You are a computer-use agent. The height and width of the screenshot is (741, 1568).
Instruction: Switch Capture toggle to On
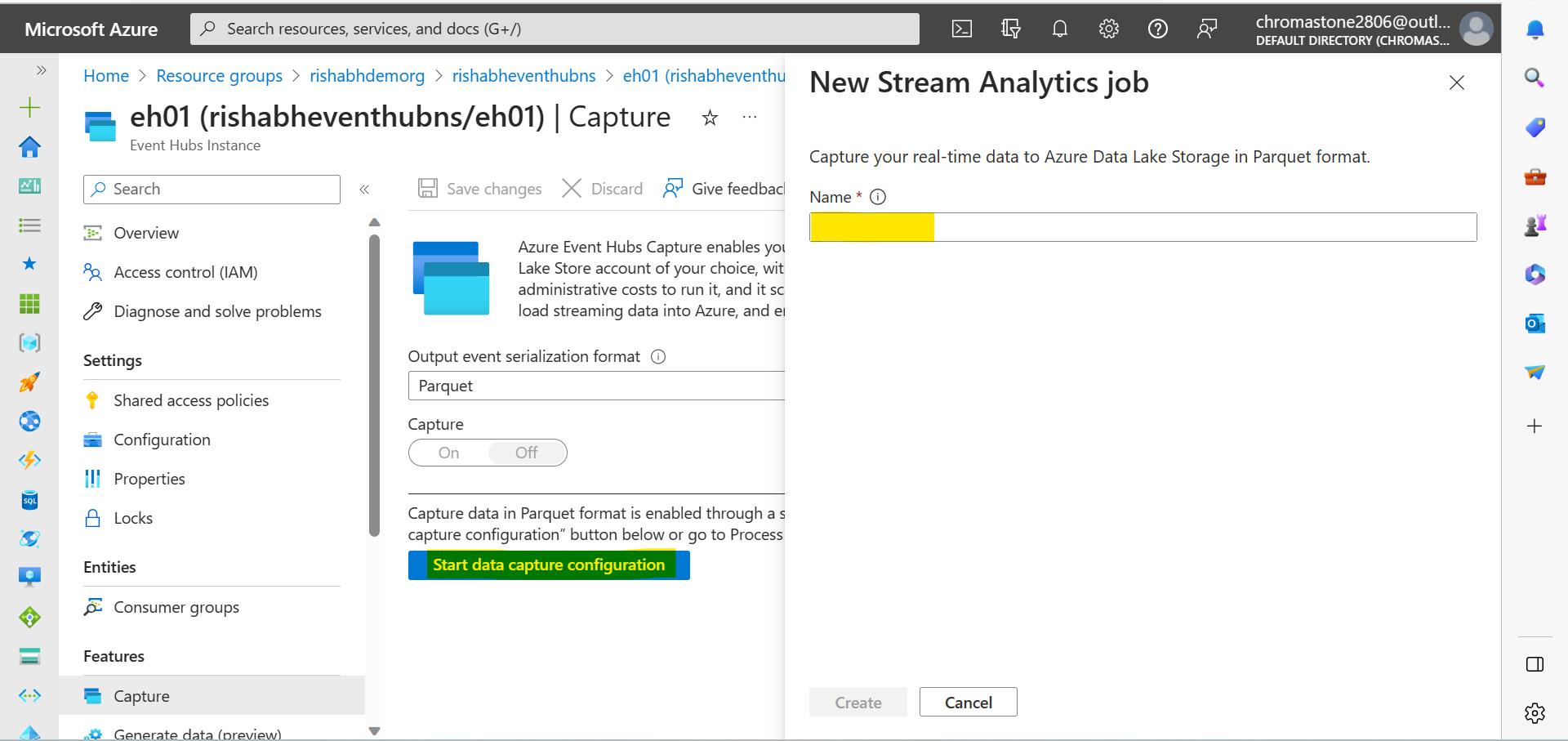coord(449,453)
